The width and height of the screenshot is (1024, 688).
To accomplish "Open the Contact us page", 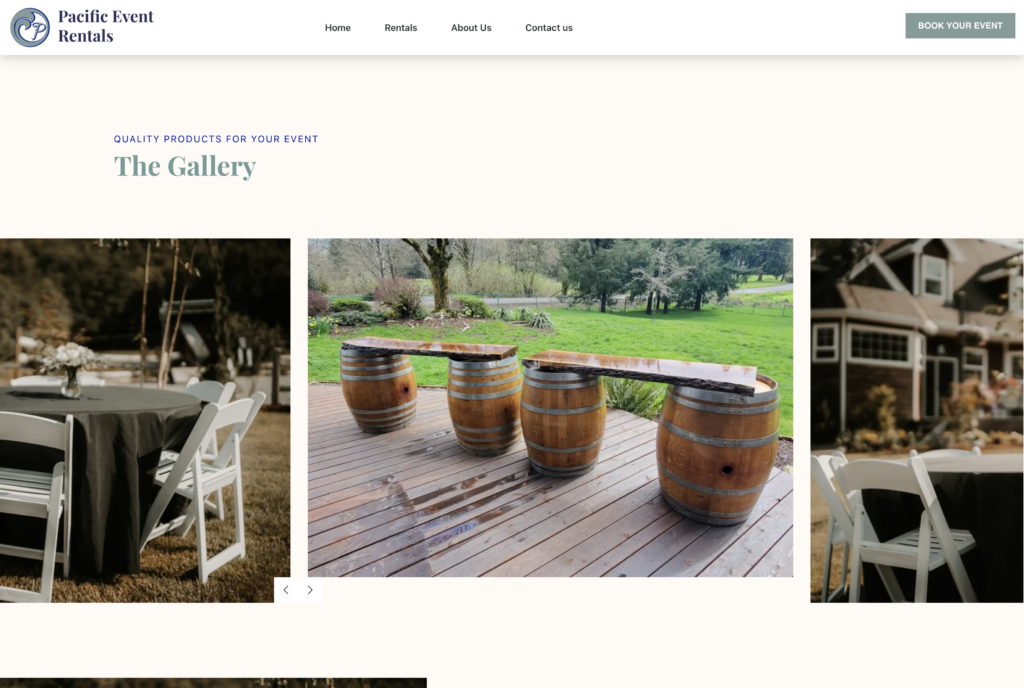I will pyautogui.click(x=549, y=27).
